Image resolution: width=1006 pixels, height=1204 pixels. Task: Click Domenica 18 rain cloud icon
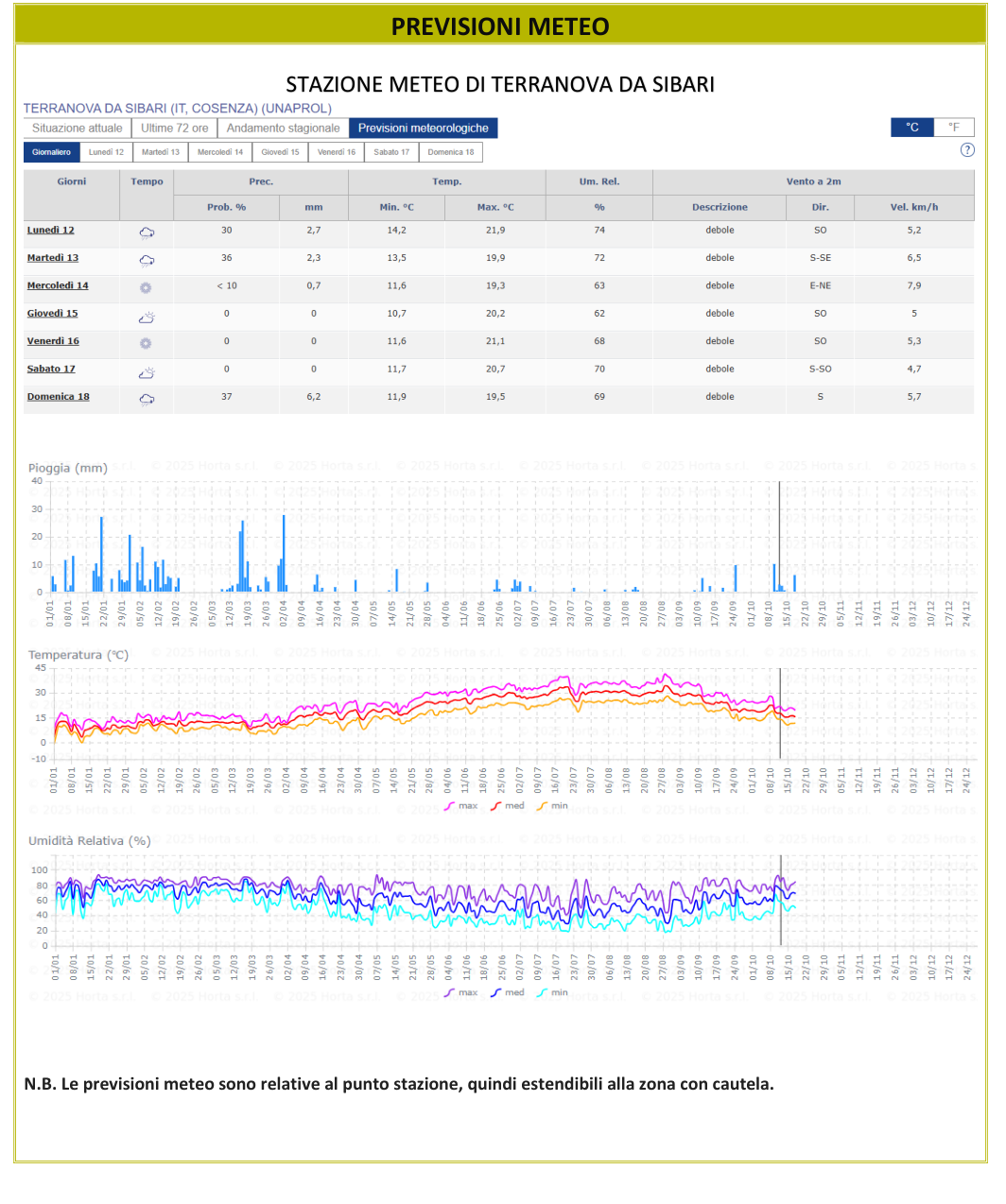click(147, 399)
